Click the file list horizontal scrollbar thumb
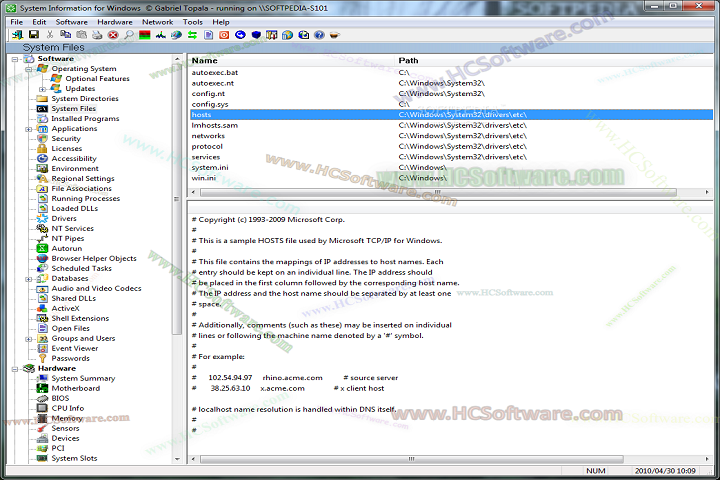Viewport: 720px width, 480px height. (x=438, y=192)
